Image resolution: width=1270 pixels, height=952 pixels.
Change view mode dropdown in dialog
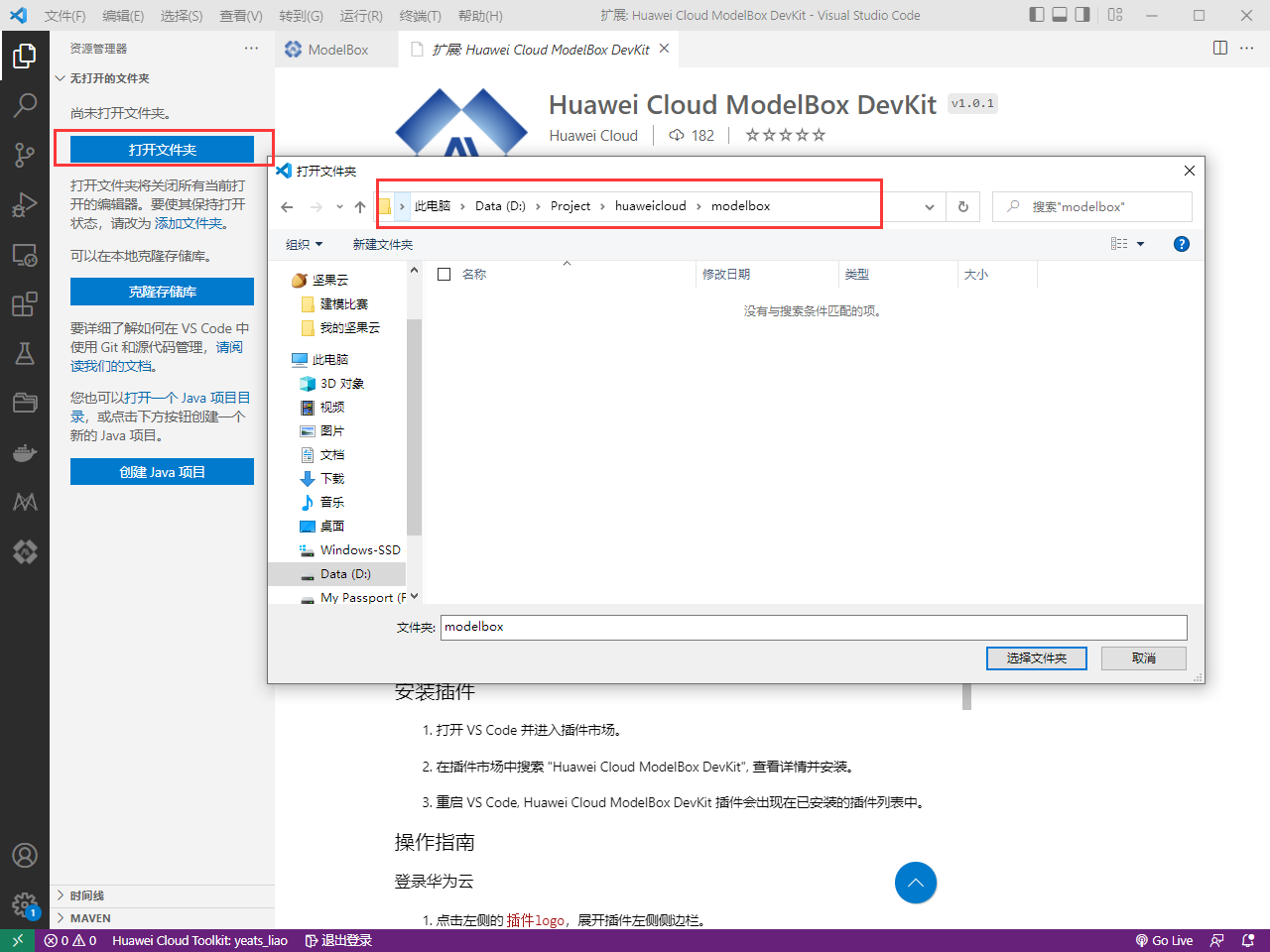1140,244
